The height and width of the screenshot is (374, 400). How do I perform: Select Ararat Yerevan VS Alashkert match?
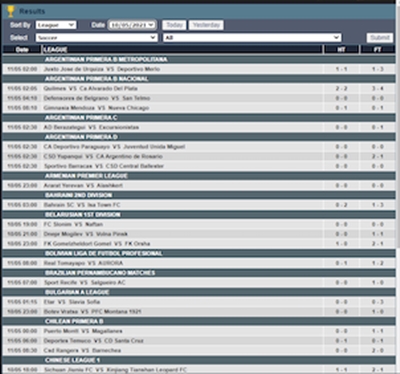[x=199, y=185]
